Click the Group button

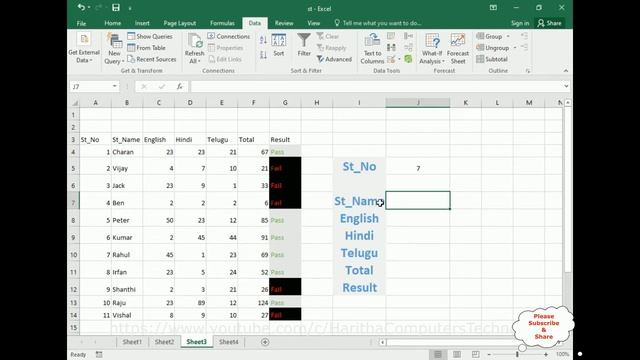point(489,36)
